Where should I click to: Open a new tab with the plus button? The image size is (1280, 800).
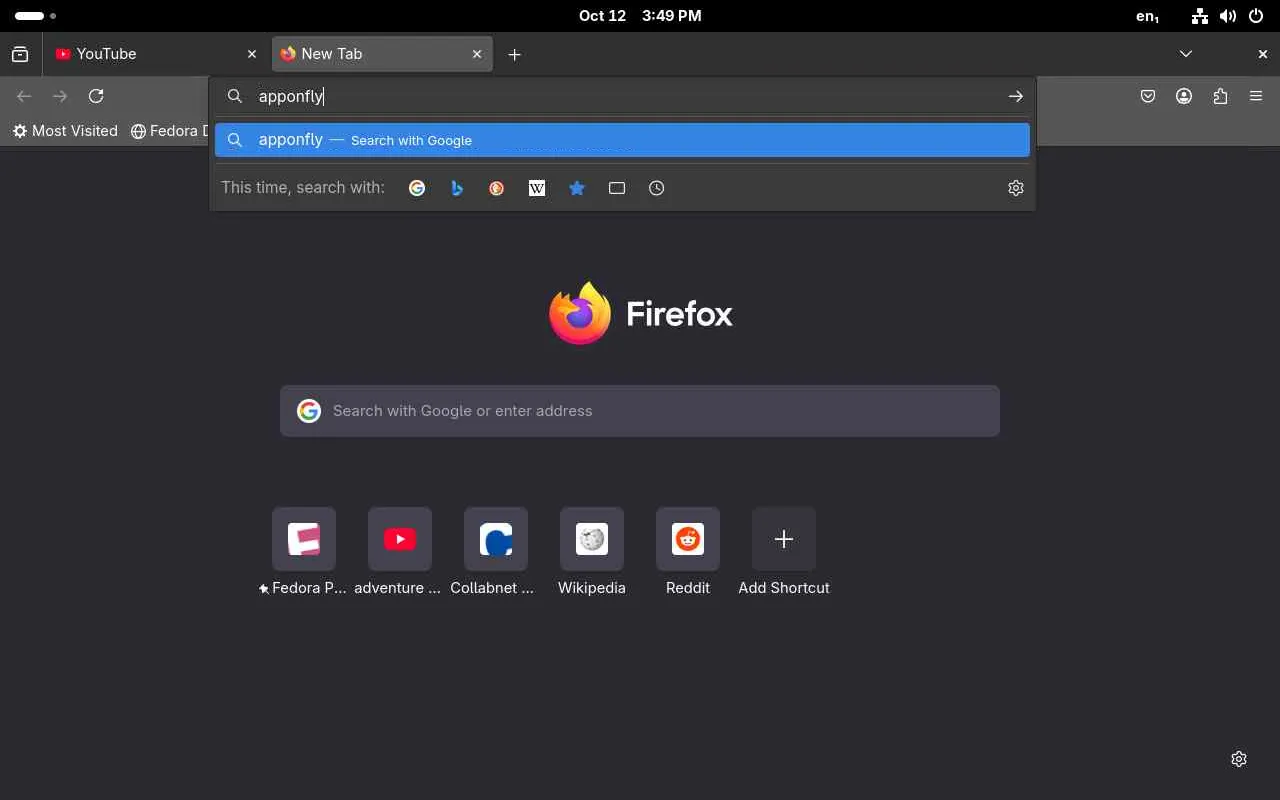click(514, 54)
